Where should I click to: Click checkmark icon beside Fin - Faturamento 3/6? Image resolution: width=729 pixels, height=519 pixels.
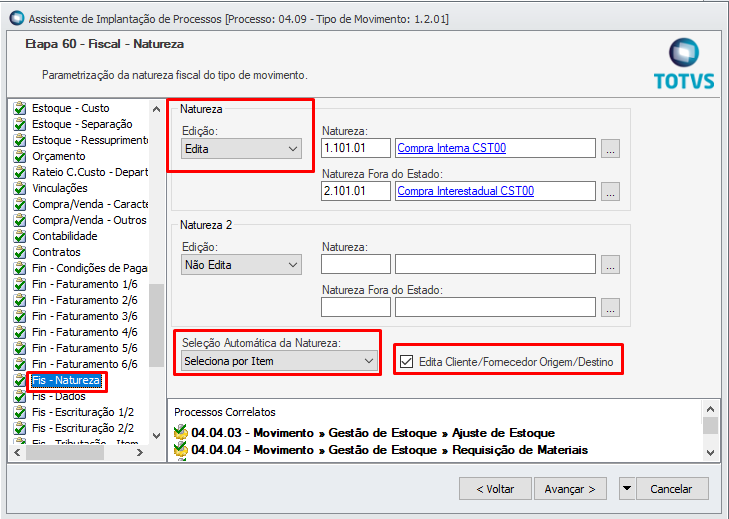pyautogui.click(x=20, y=316)
